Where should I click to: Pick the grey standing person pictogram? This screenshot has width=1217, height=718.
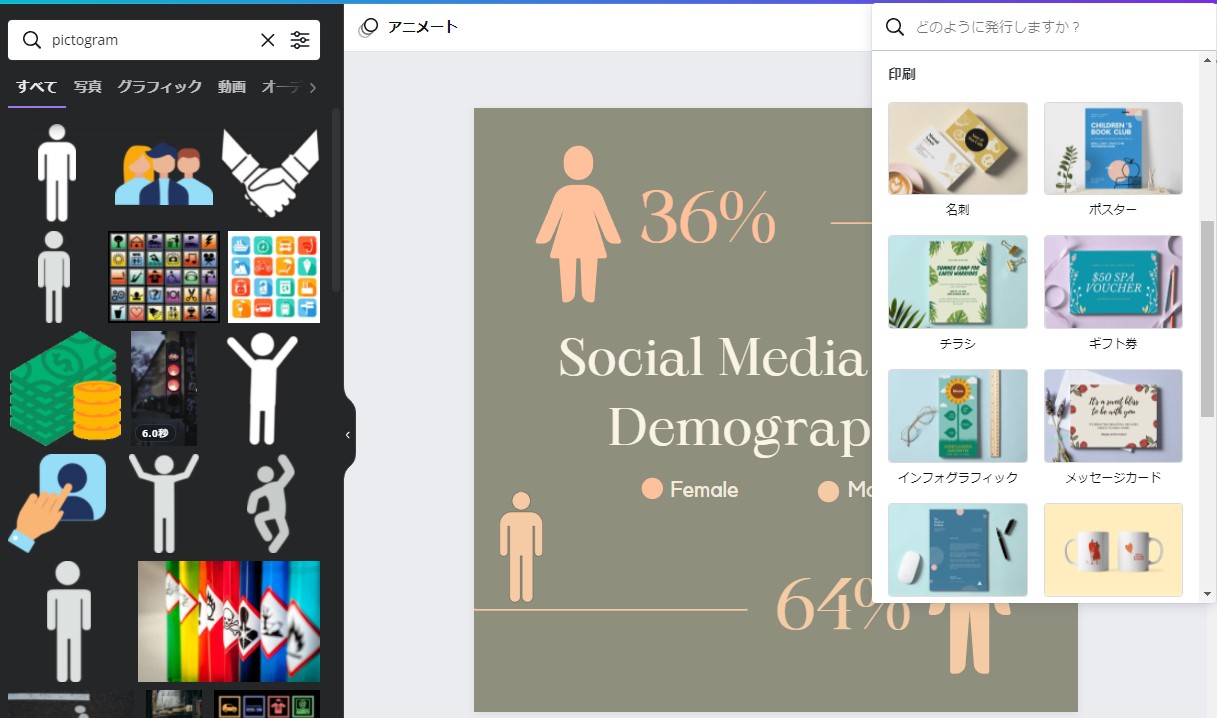pyautogui.click(x=55, y=277)
